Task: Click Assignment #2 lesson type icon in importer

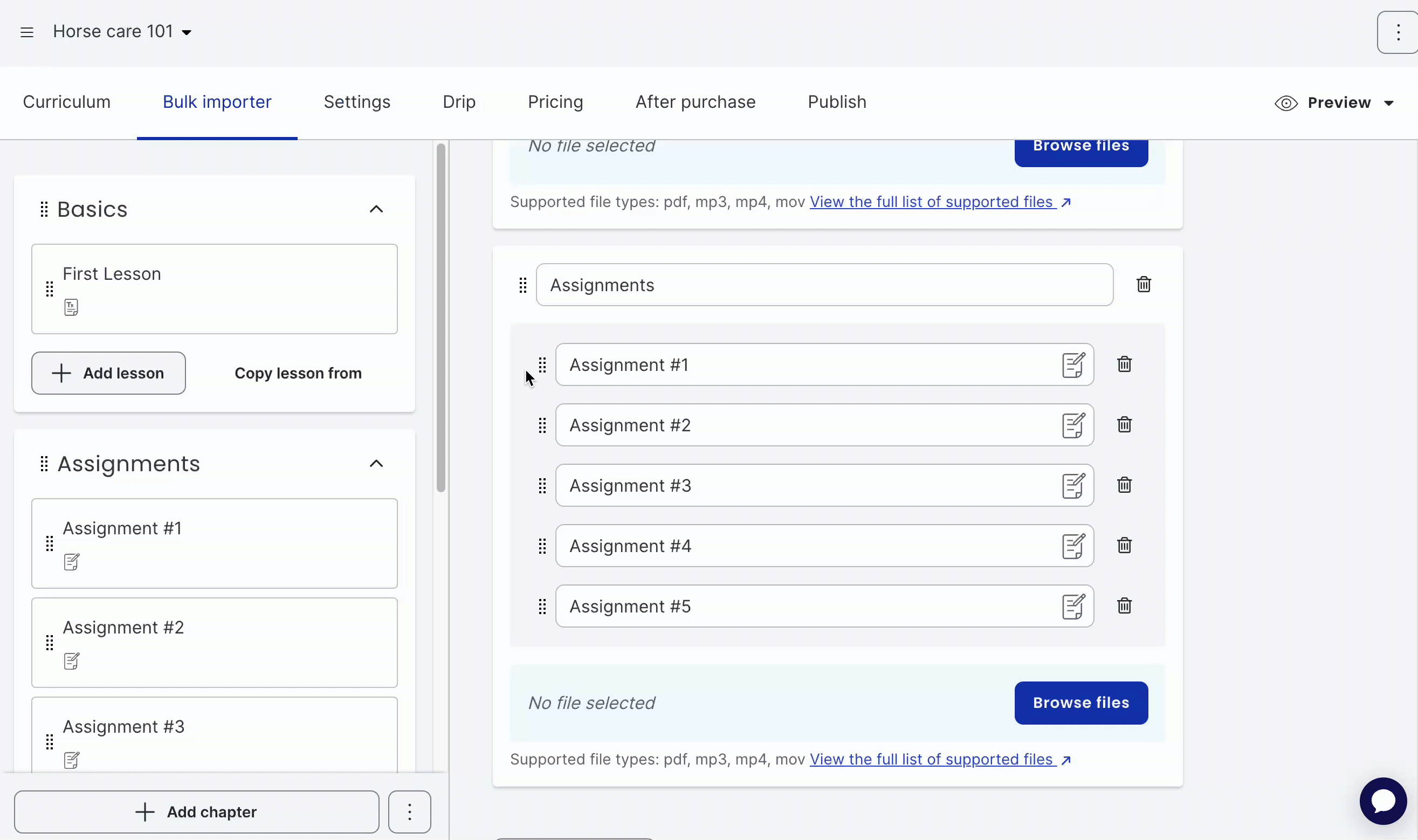Action: pos(1073,425)
